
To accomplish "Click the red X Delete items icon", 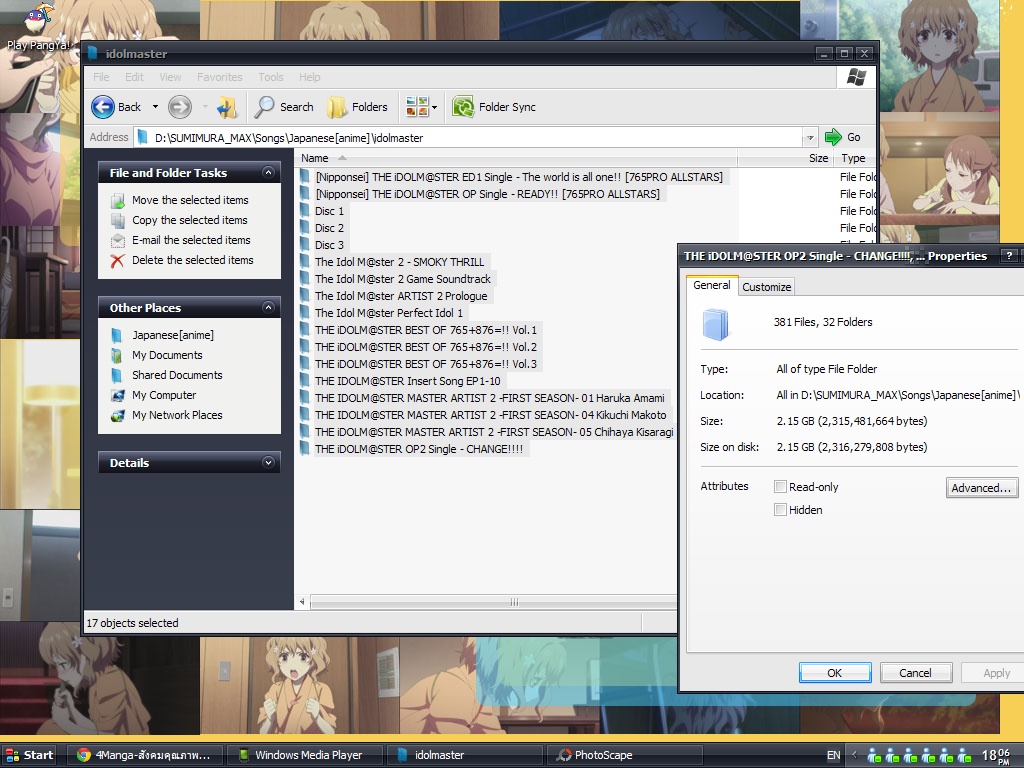I will (118, 261).
